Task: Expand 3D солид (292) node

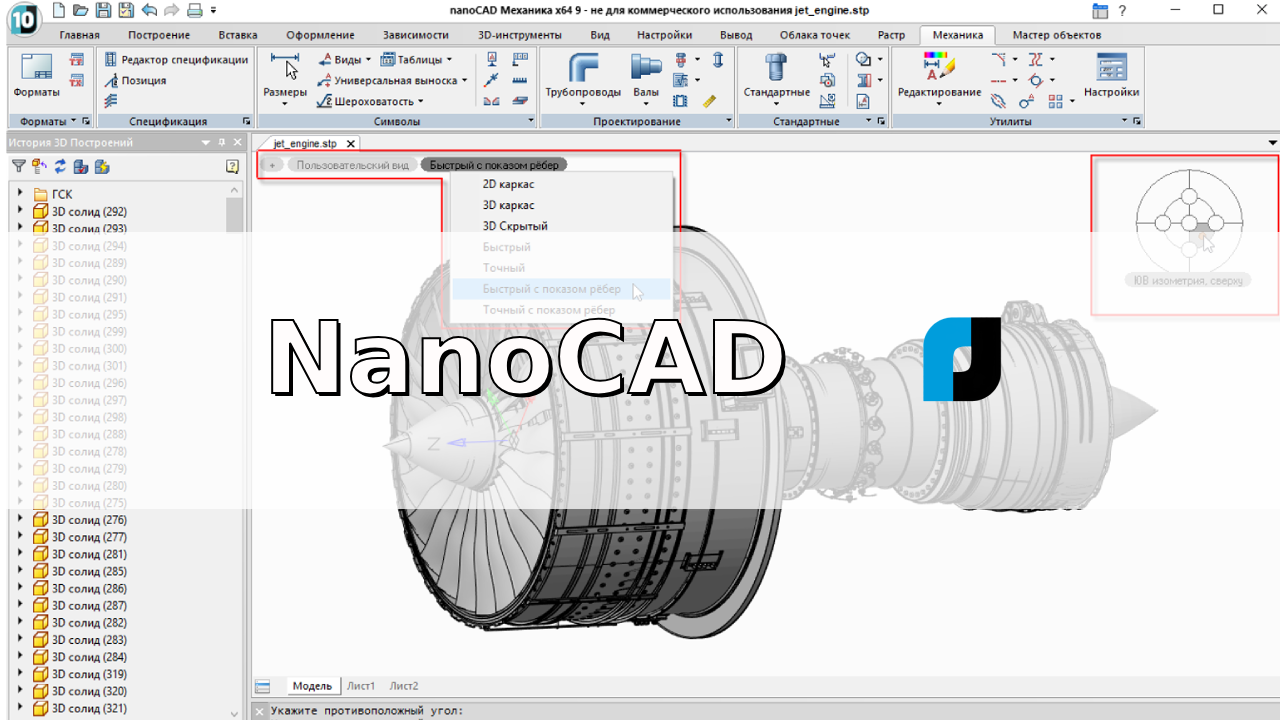Action: pyautogui.click(x=19, y=211)
